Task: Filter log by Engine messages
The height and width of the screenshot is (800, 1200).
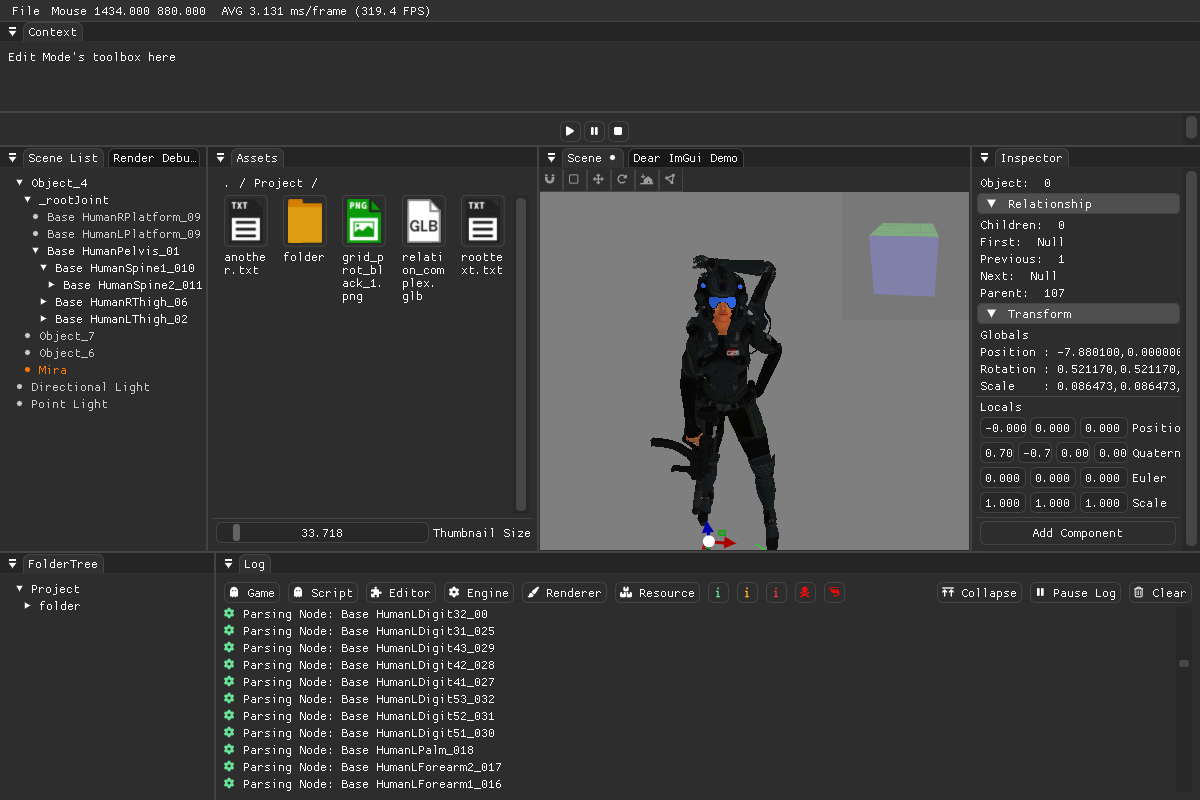Action: (x=478, y=592)
